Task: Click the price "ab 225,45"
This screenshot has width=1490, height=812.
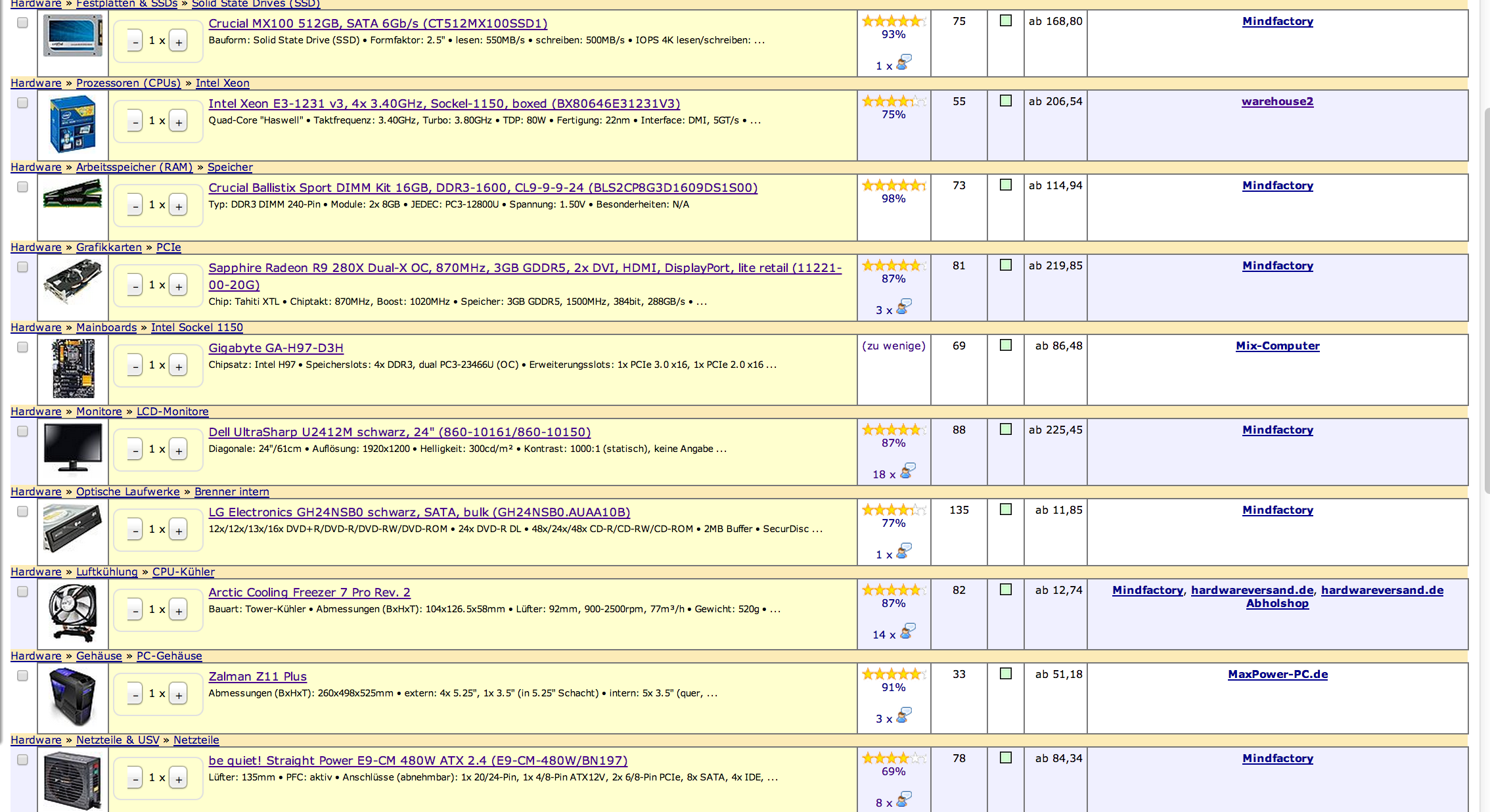Action: pos(1056,430)
